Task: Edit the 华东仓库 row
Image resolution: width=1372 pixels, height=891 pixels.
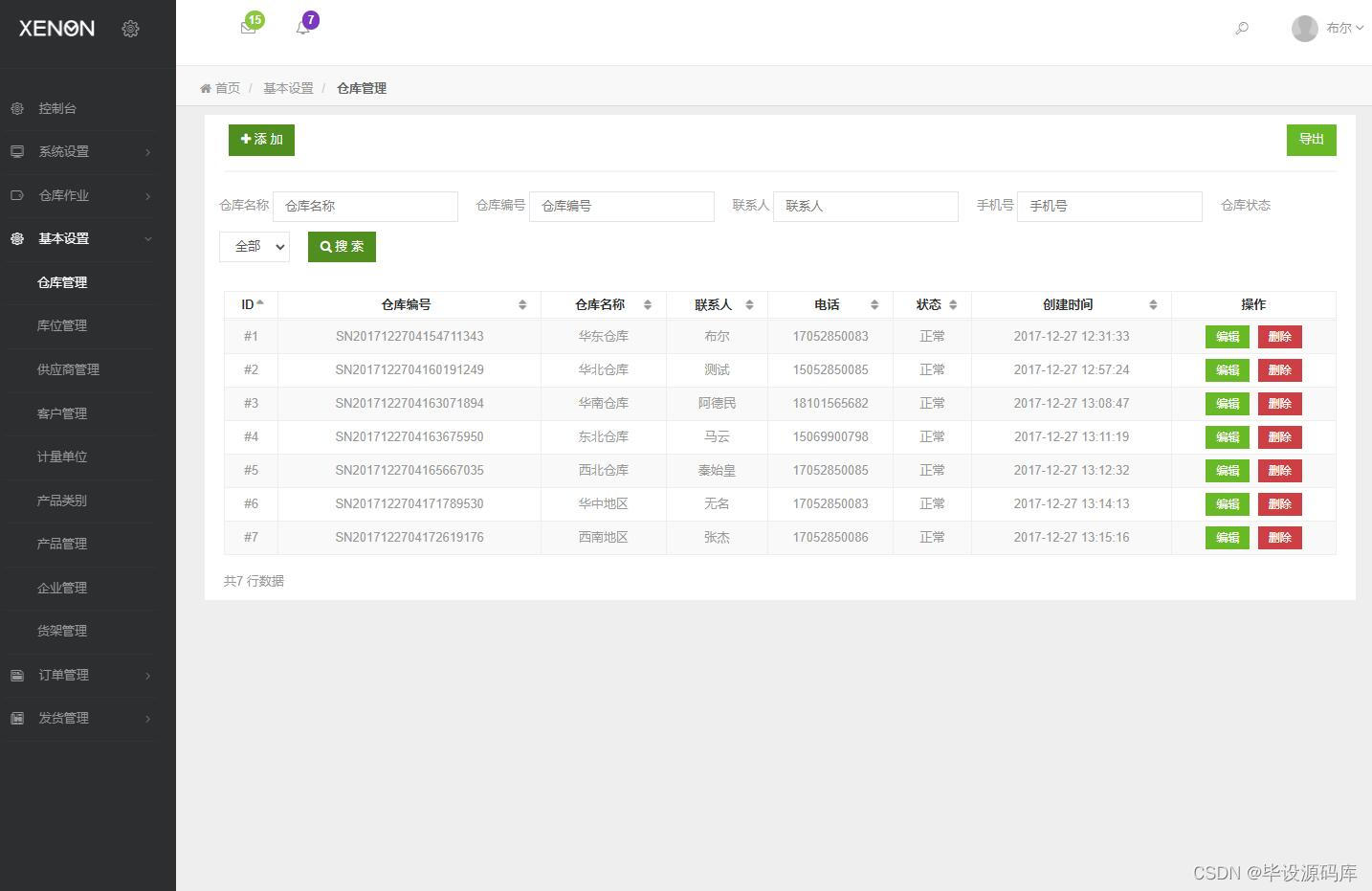Action: 1228,337
